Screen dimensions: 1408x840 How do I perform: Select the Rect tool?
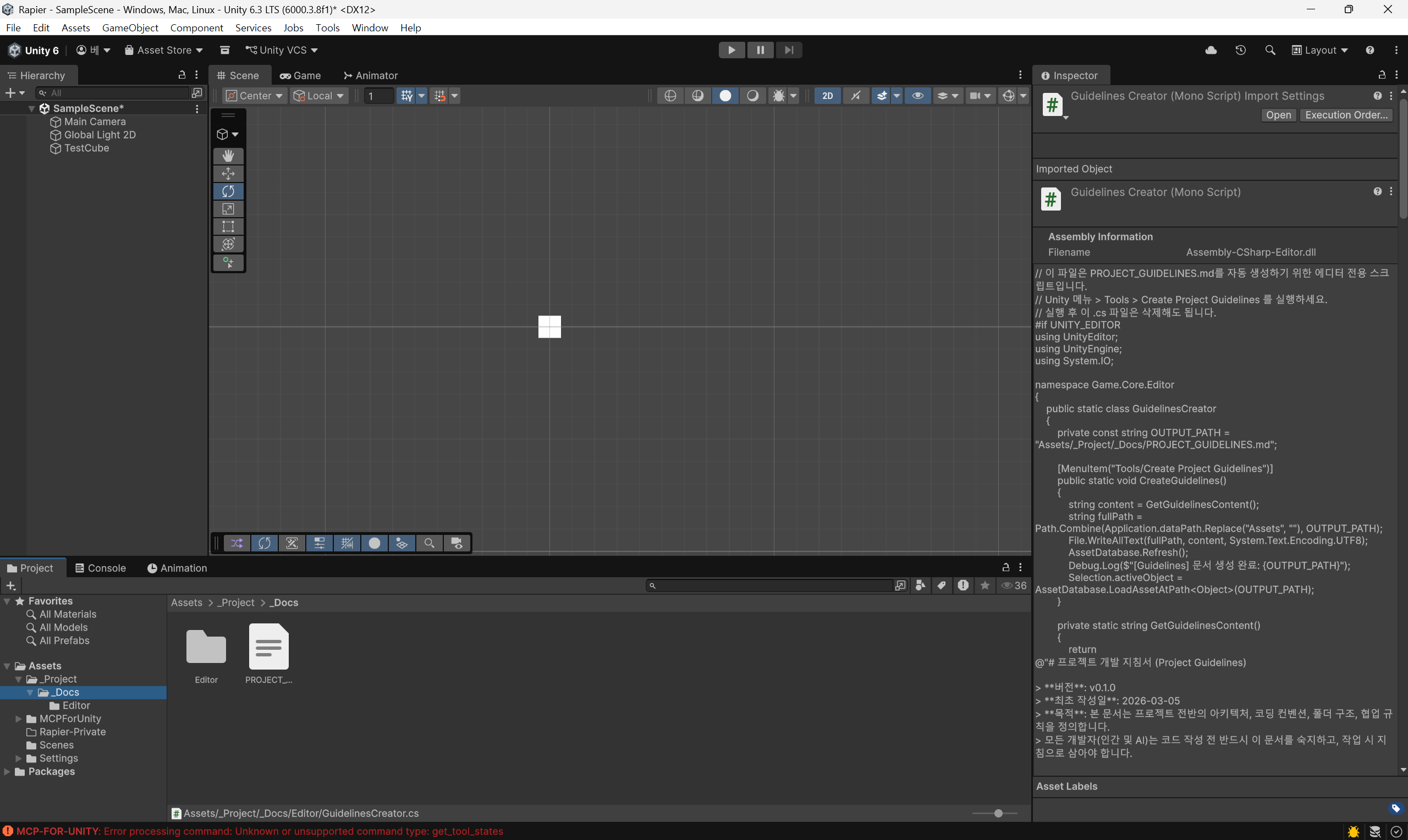(228, 226)
